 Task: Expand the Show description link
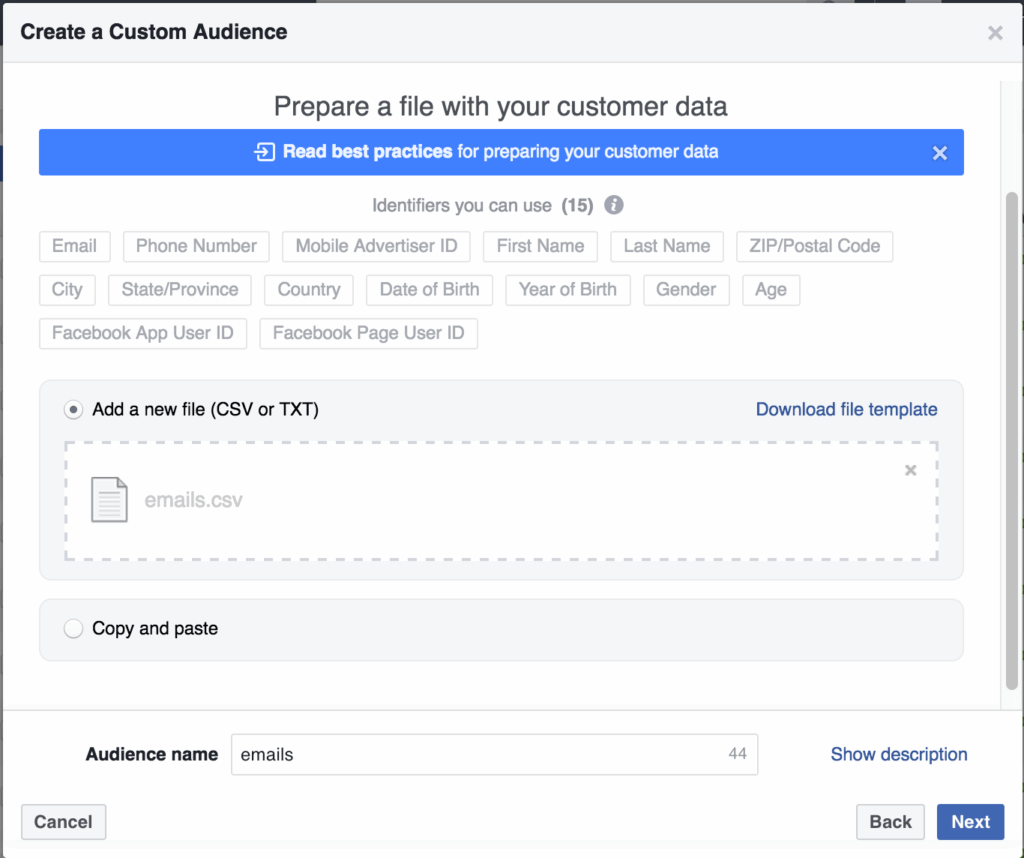pyautogui.click(x=898, y=754)
